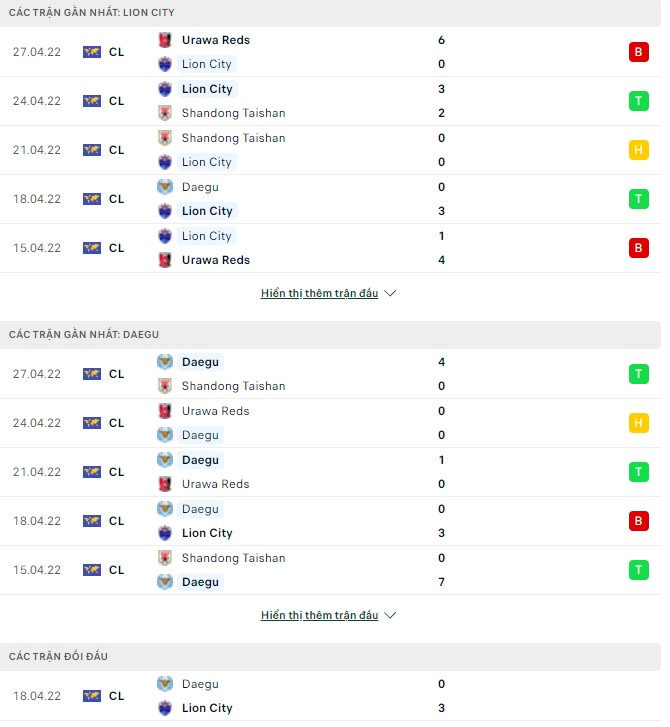Click green T badge for Daegu's 7-0 win
The height and width of the screenshot is (727, 670).
tap(639, 570)
